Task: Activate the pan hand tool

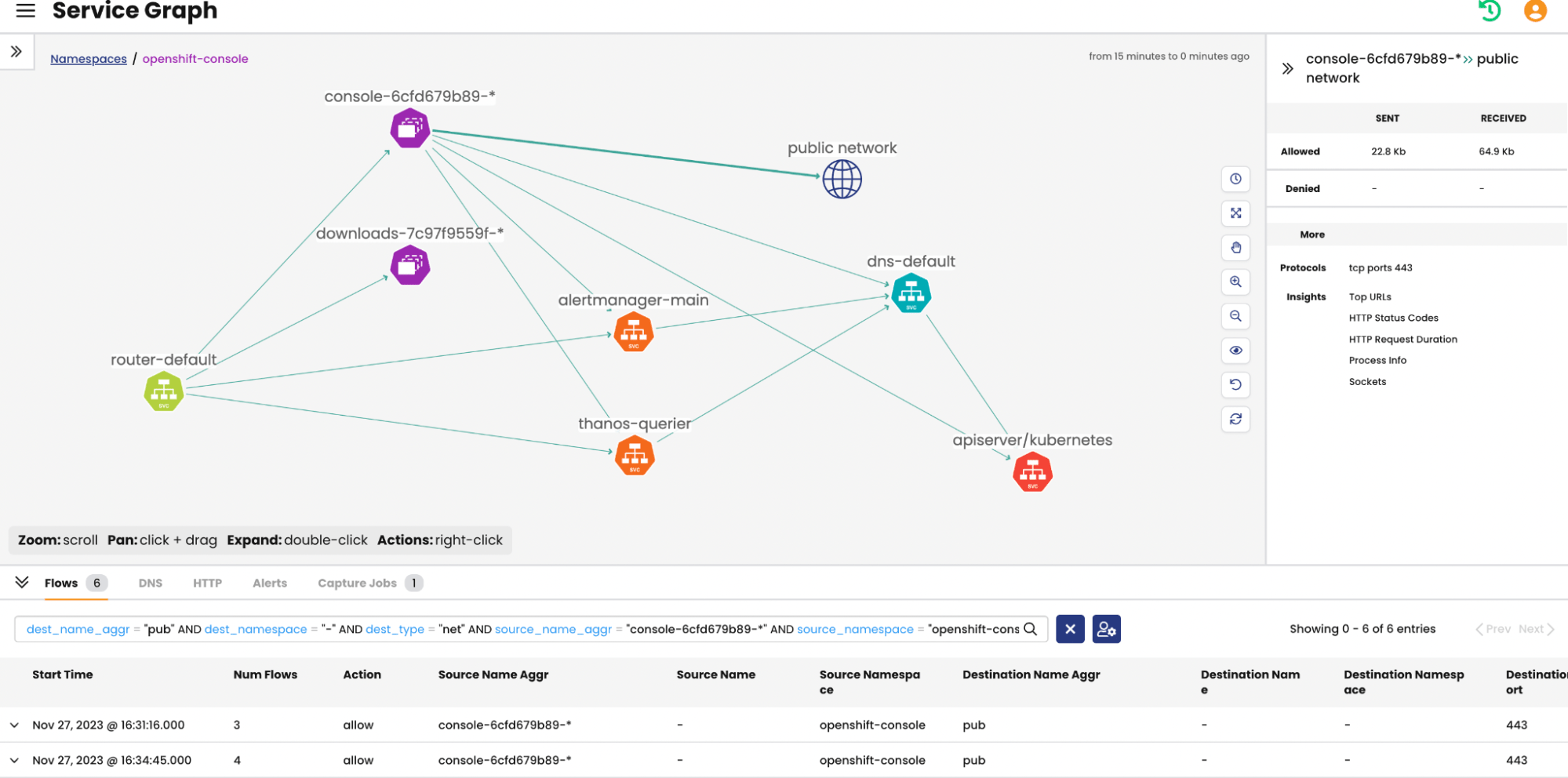Action: [x=1235, y=248]
